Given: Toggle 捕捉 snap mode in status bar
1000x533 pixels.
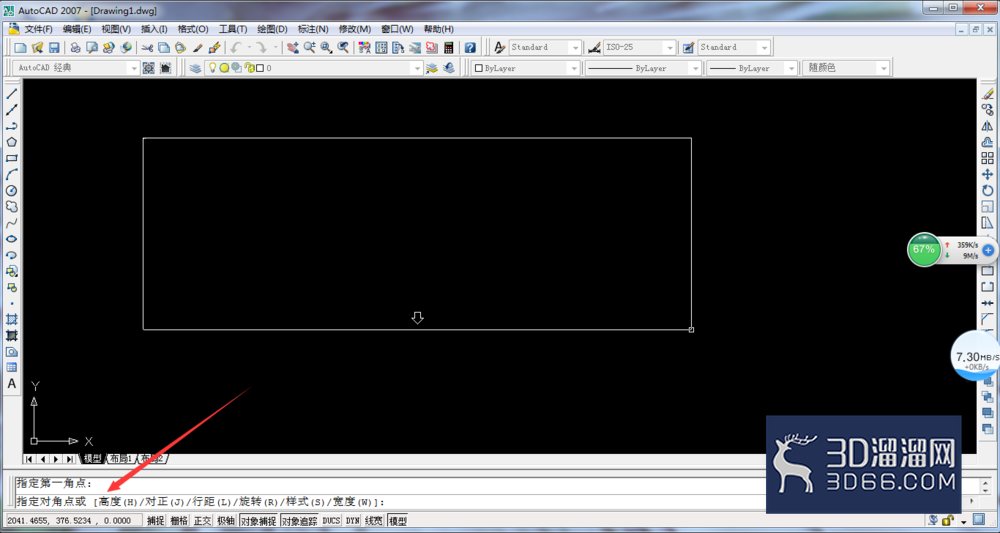Looking at the screenshot, I should (156, 521).
